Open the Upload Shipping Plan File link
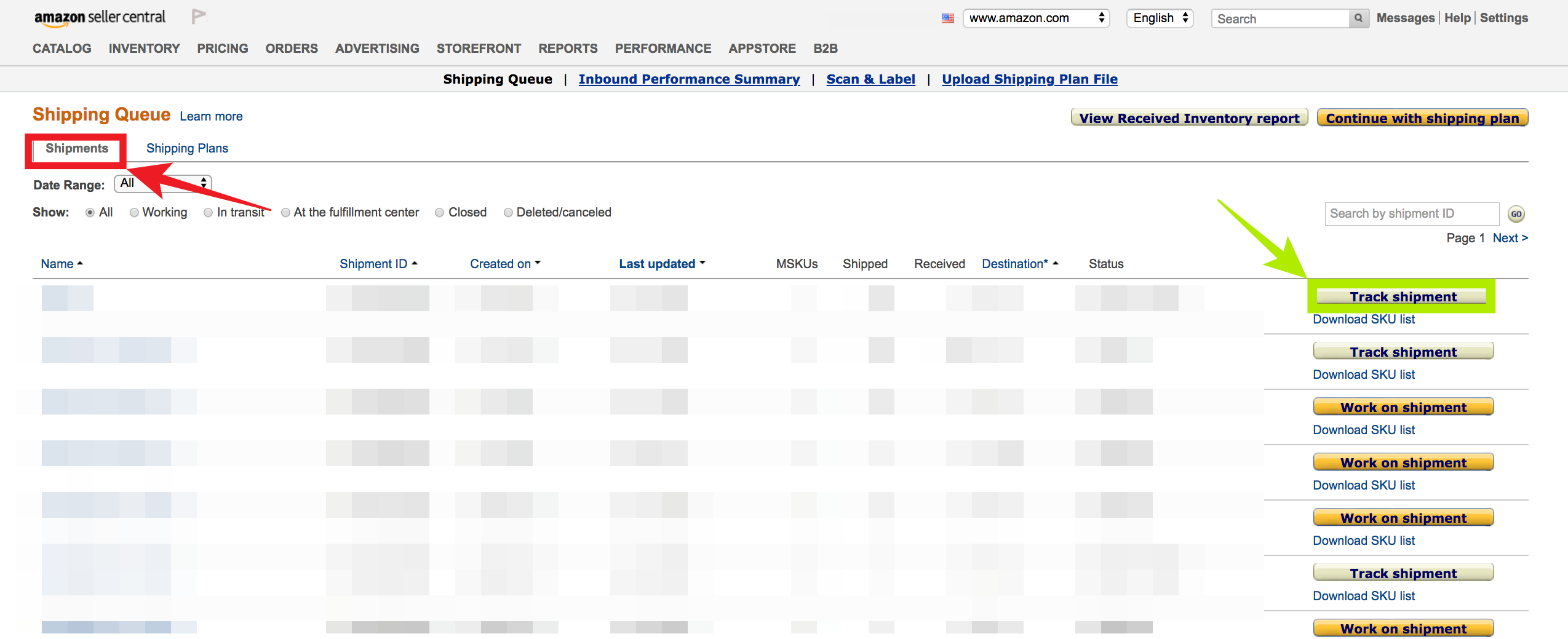Screen dimensions: 1568x639 (x=1029, y=79)
